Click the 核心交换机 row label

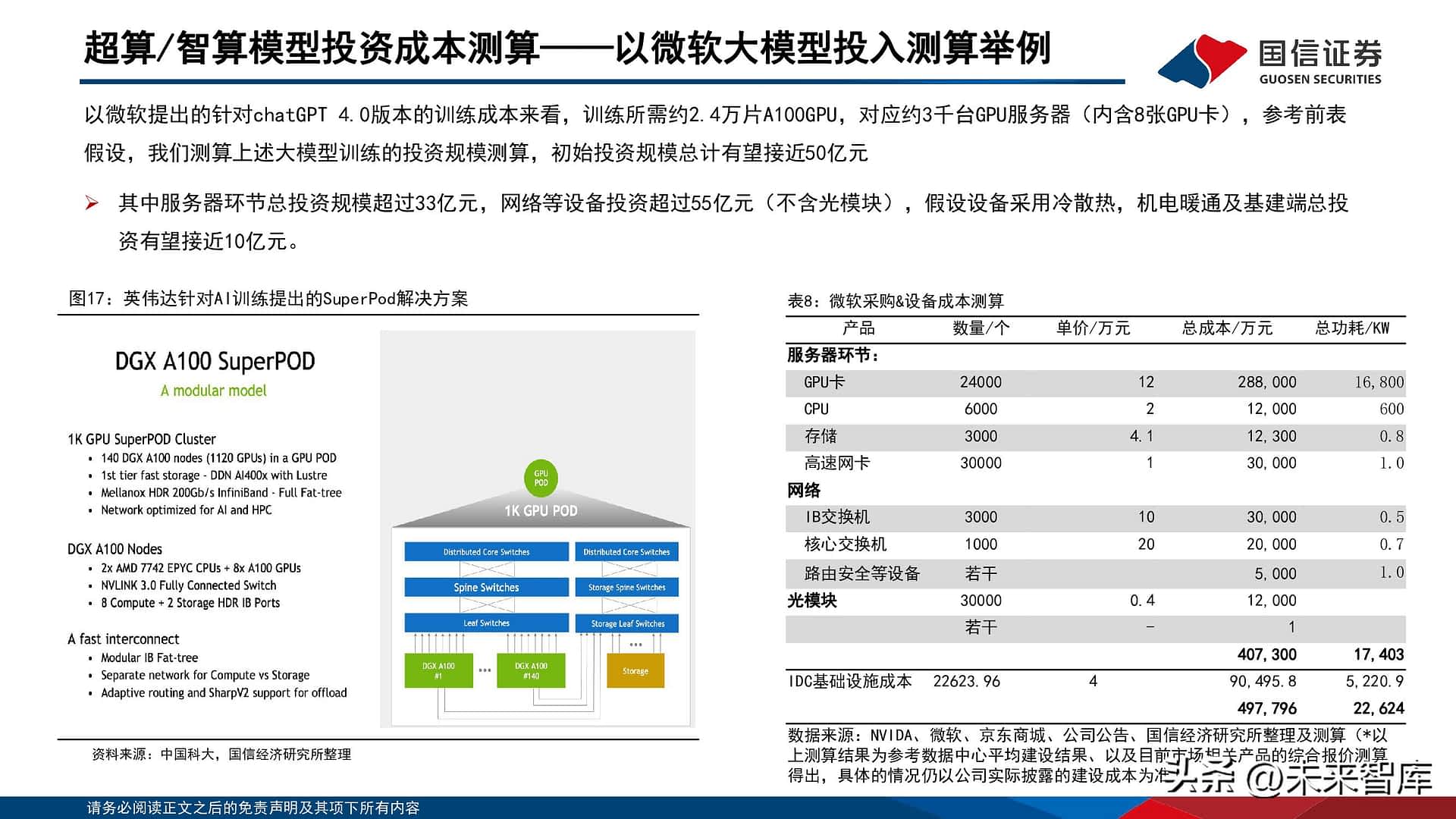tap(846, 544)
